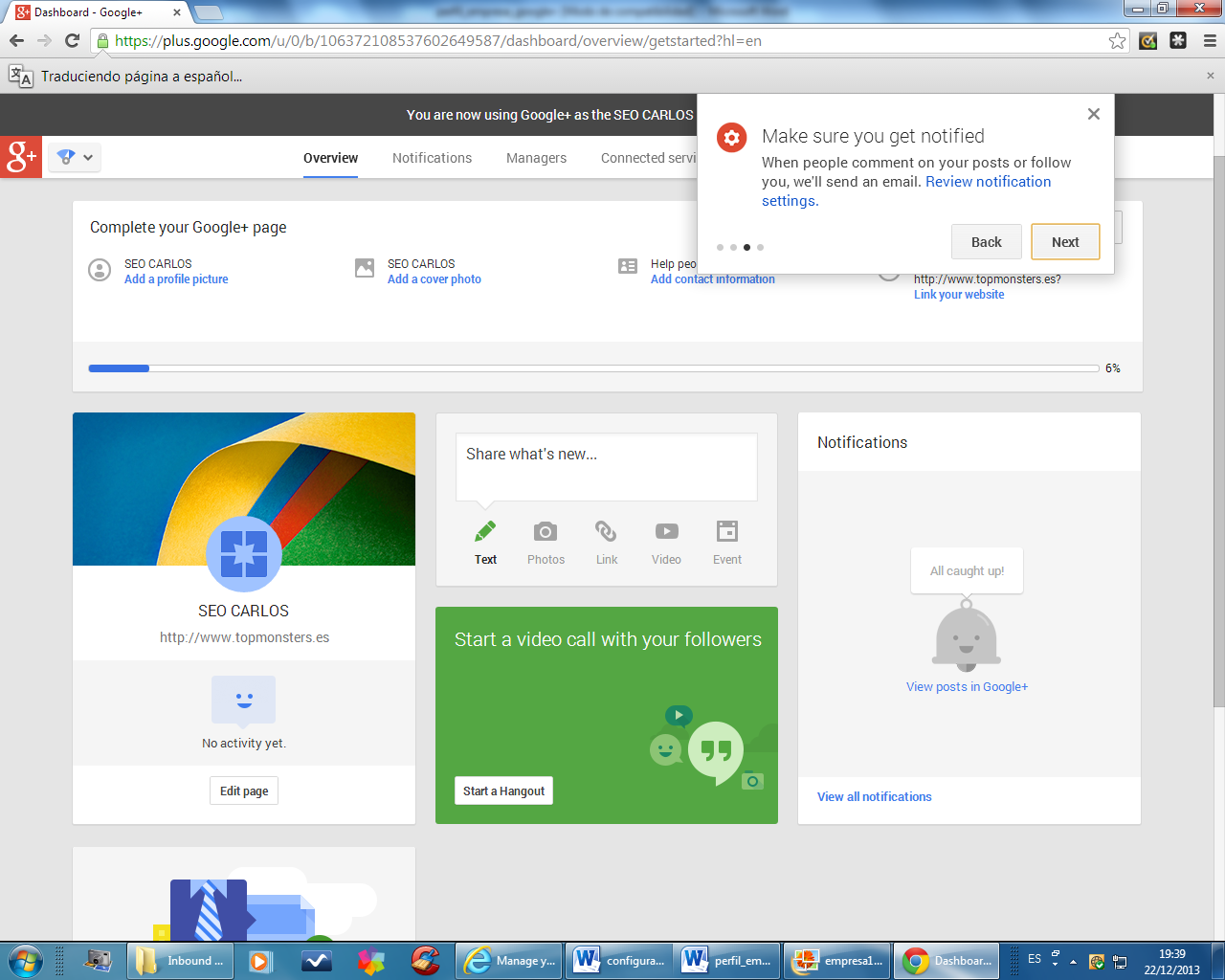Viewport: 1225px width, 980px height.
Task: Select the Dashboard - Google+ browser tab
Action: click(x=96, y=12)
